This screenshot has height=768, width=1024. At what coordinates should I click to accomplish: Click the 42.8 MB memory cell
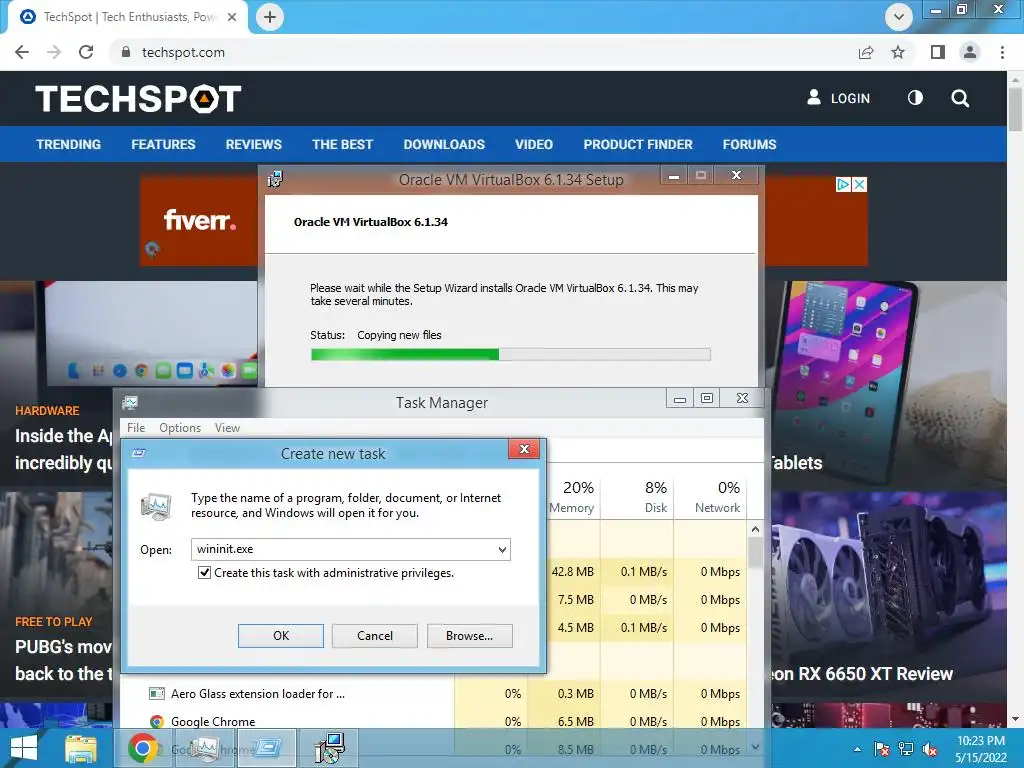click(x=572, y=571)
